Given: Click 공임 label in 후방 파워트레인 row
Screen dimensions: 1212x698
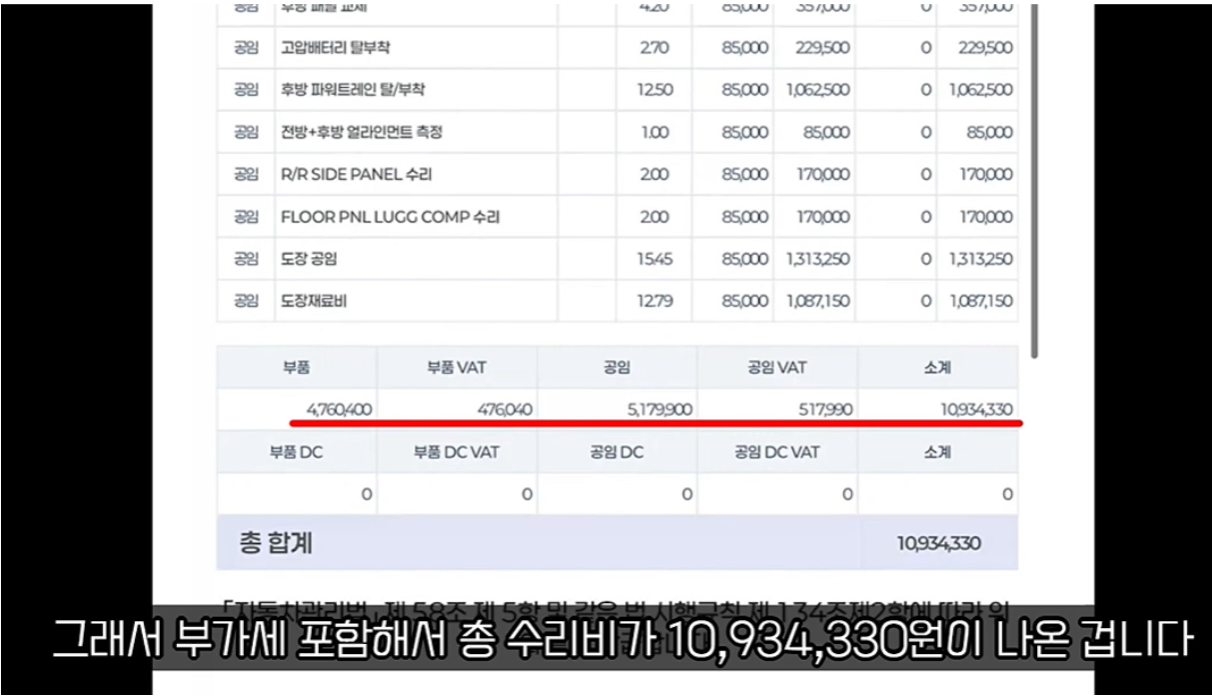Looking at the screenshot, I should (246, 90).
